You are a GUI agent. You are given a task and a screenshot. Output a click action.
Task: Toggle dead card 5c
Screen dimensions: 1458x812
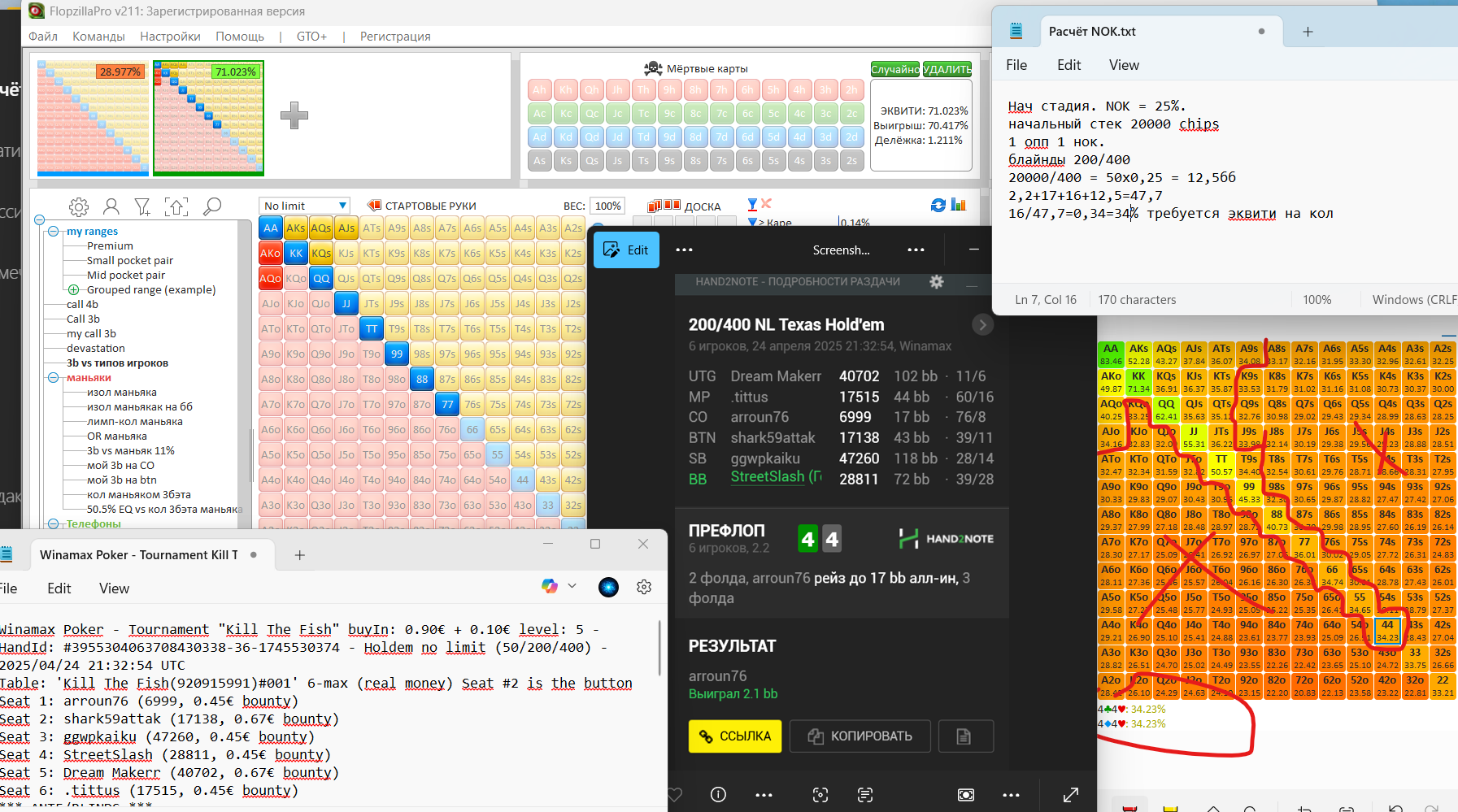click(x=773, y=114)
